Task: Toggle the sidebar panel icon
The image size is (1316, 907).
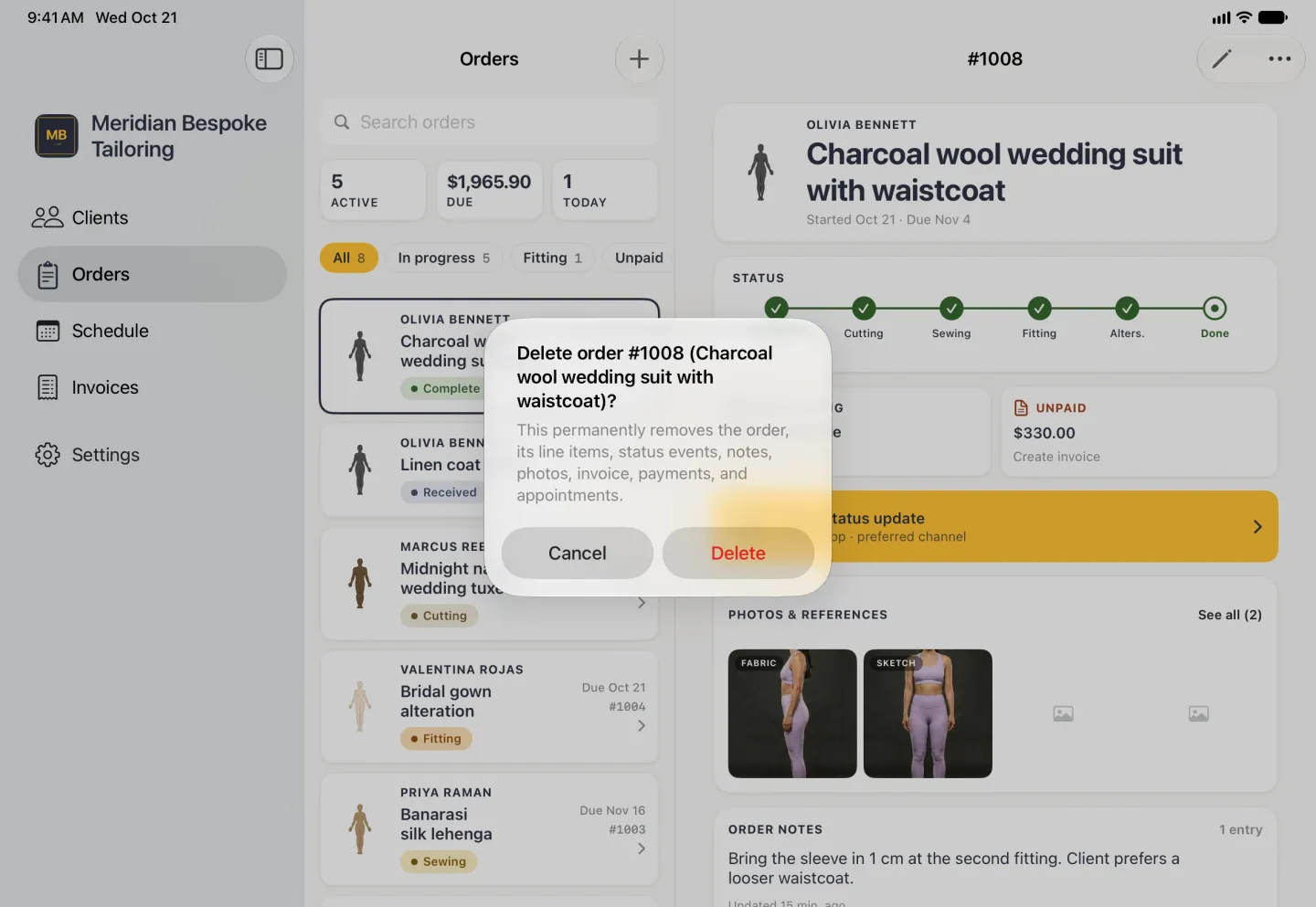Action: 269,58
